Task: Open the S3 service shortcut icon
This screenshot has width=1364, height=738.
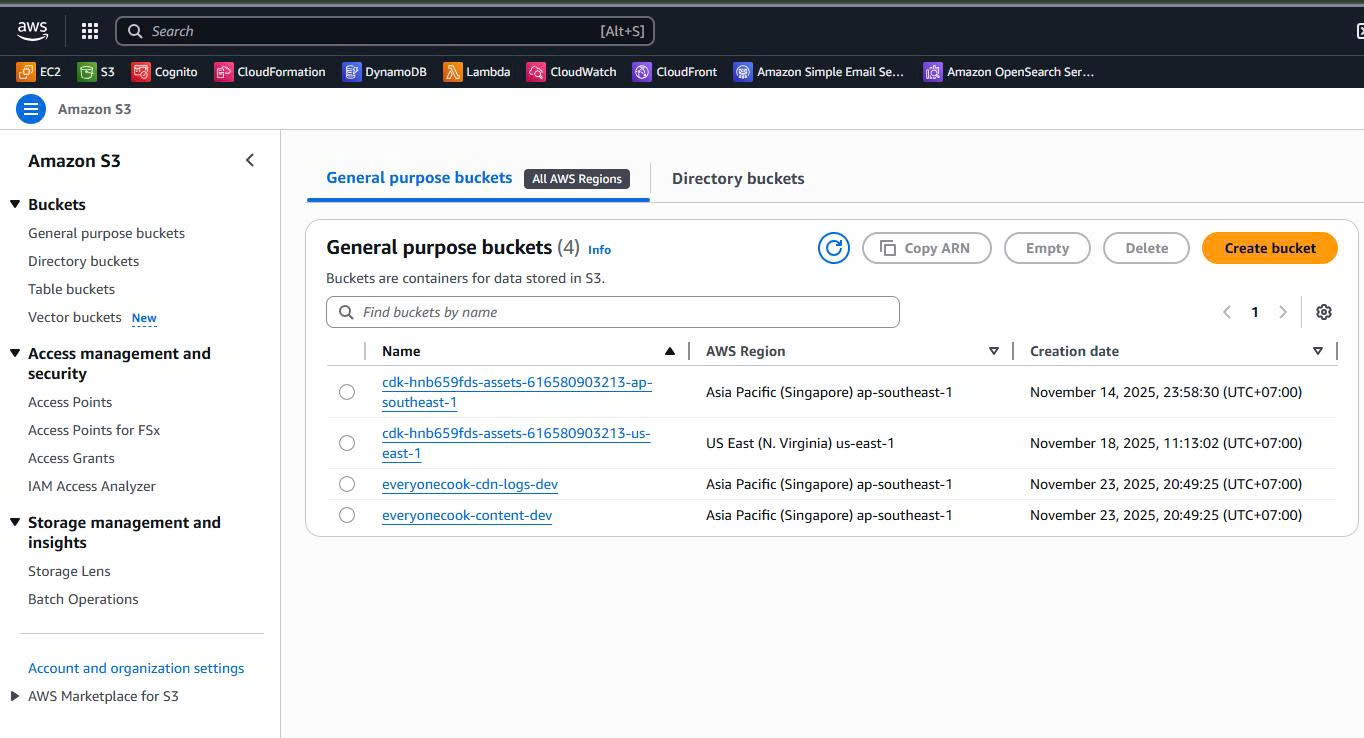Action: click(87, 72)
